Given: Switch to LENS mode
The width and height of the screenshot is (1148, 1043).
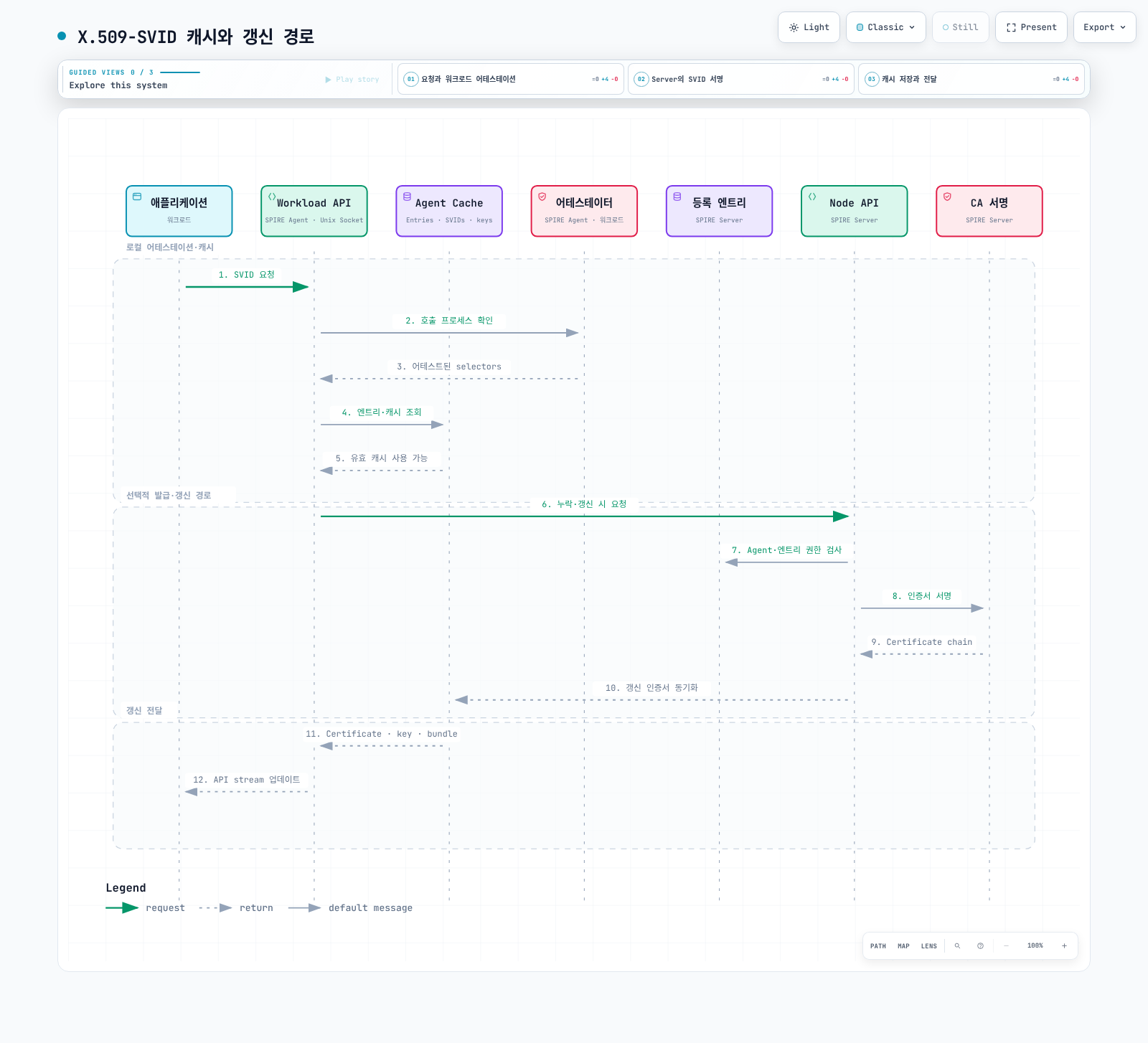Looking at the screenshot, I should (x=929, y=946).
